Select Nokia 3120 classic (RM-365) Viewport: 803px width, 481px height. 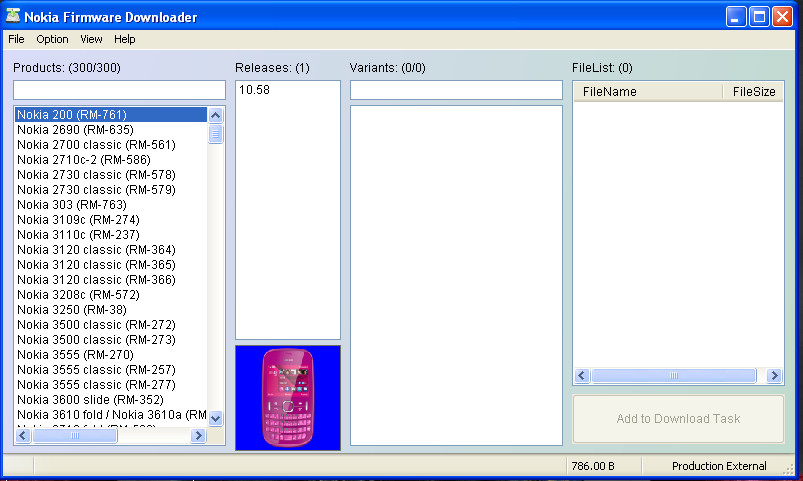111,264
